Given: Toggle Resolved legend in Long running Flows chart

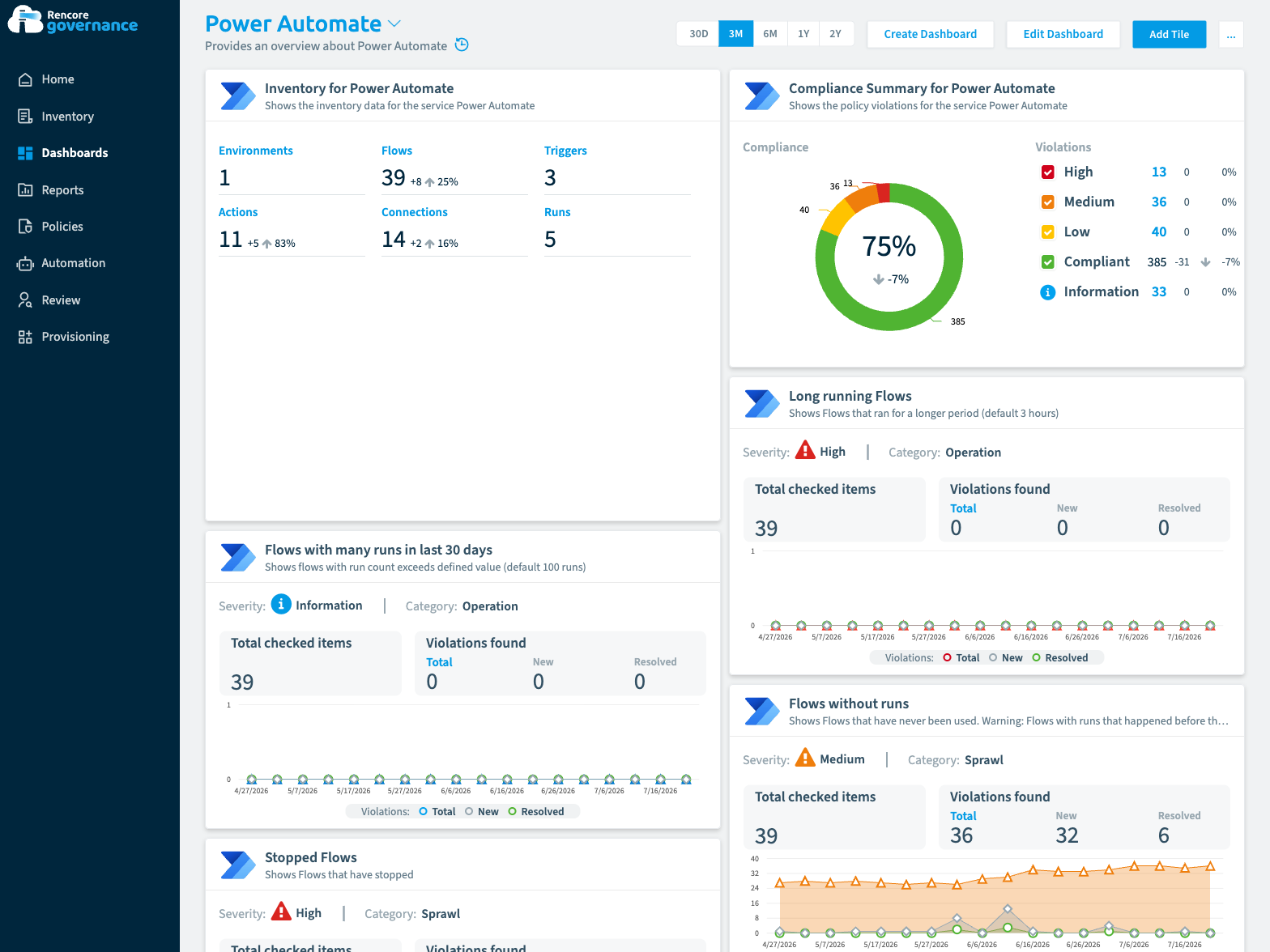Looking at the screenshot, I should (x=1060, y=658).
